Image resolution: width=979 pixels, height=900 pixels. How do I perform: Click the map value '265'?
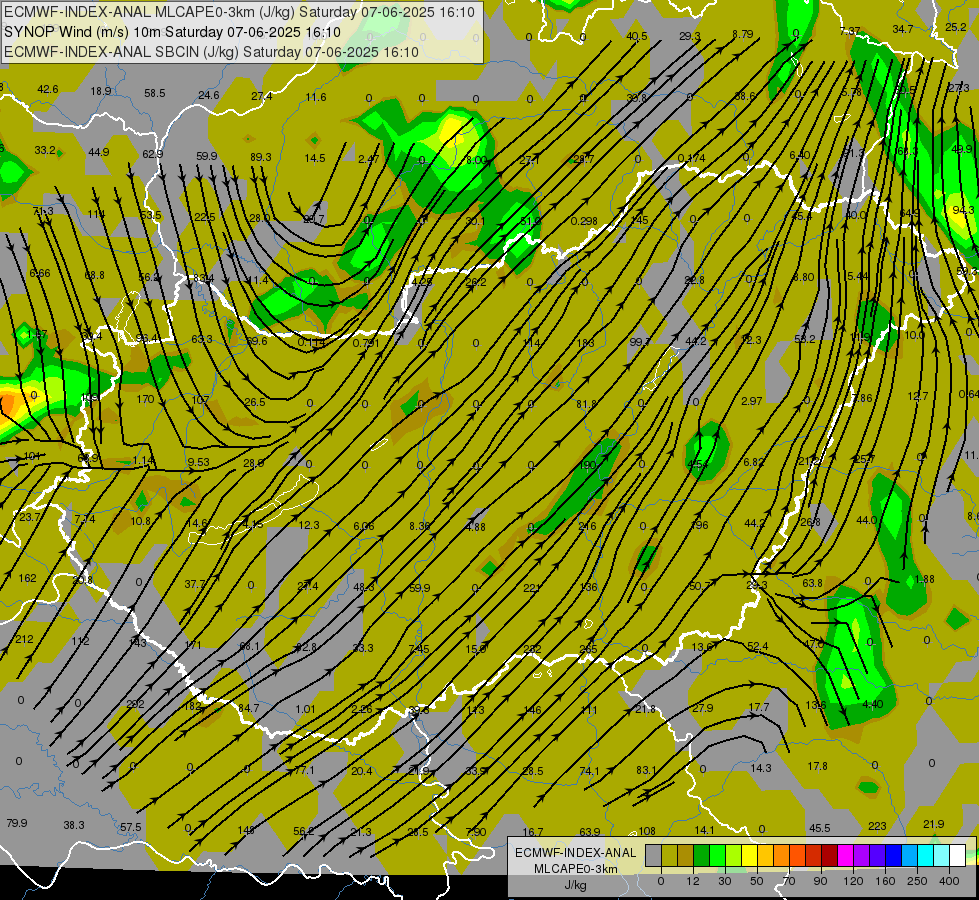(588, 649)
